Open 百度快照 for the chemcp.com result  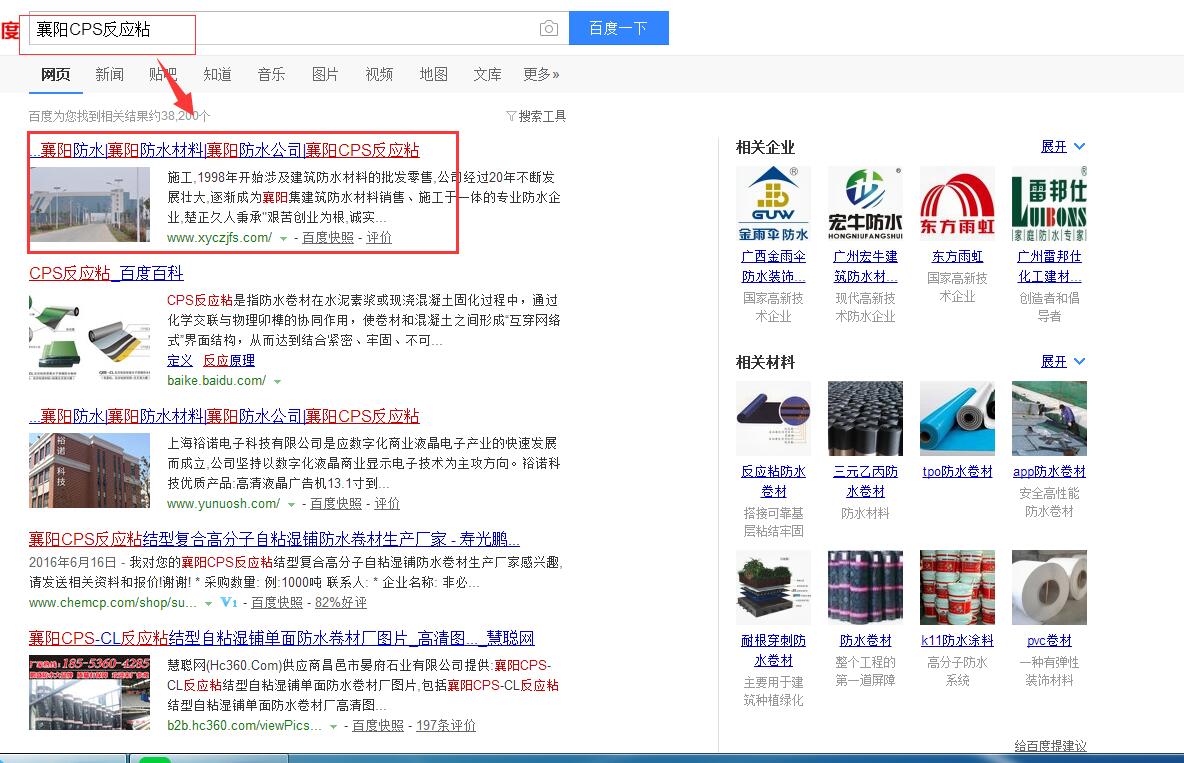[277, 602]
